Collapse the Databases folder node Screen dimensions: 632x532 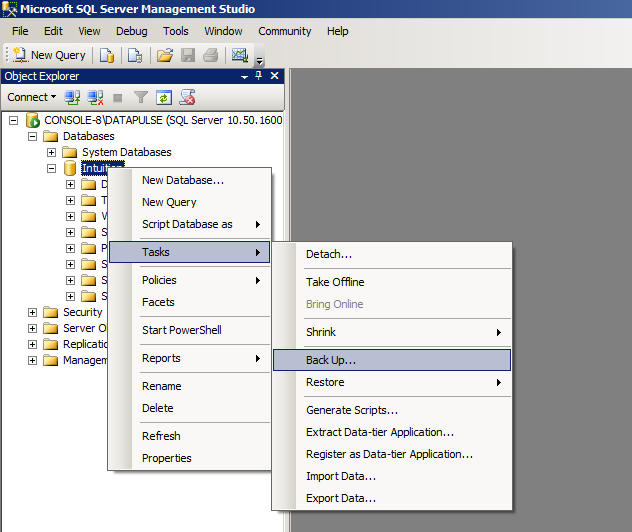pyautogui.click(x=32, y=136)
